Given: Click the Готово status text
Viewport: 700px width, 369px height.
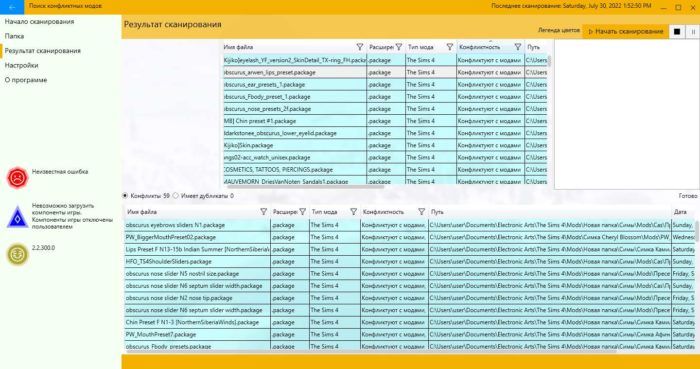Looking at the screenshot, I should pos(688,196).
